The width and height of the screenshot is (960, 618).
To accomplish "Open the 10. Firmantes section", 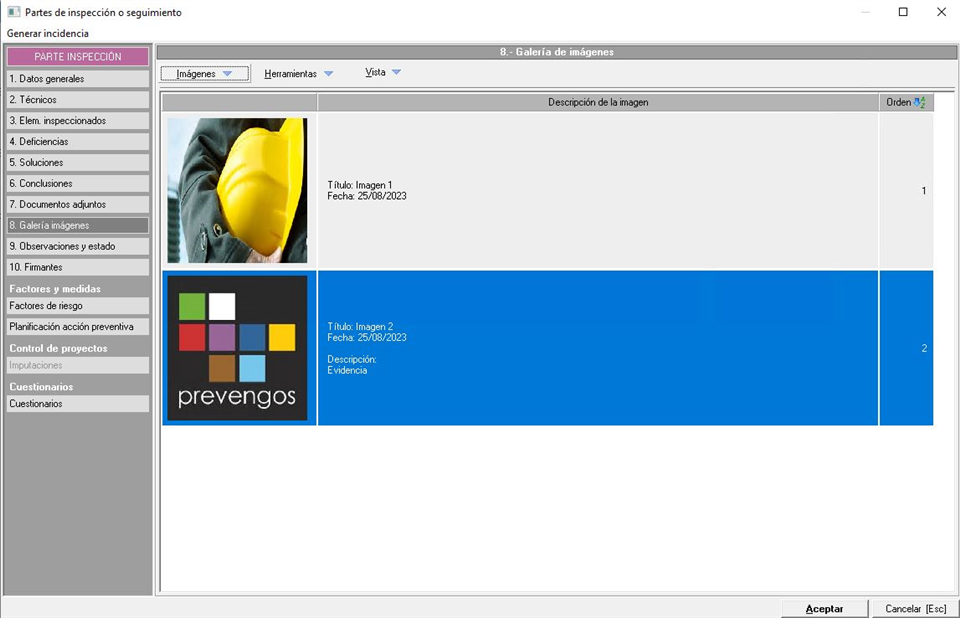I will point(77,268).
